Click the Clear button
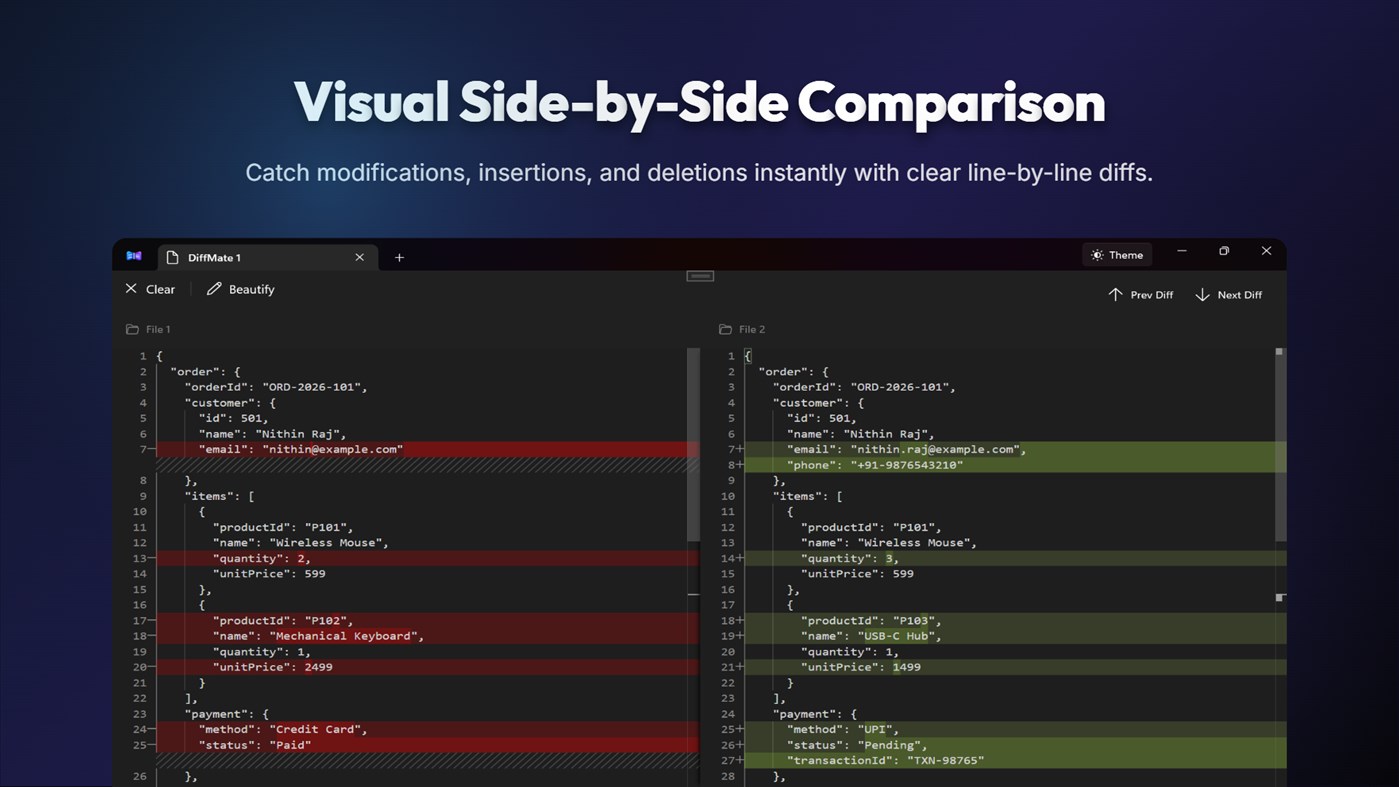Viewport: 1399px width, 787px height. coord(150,289)
